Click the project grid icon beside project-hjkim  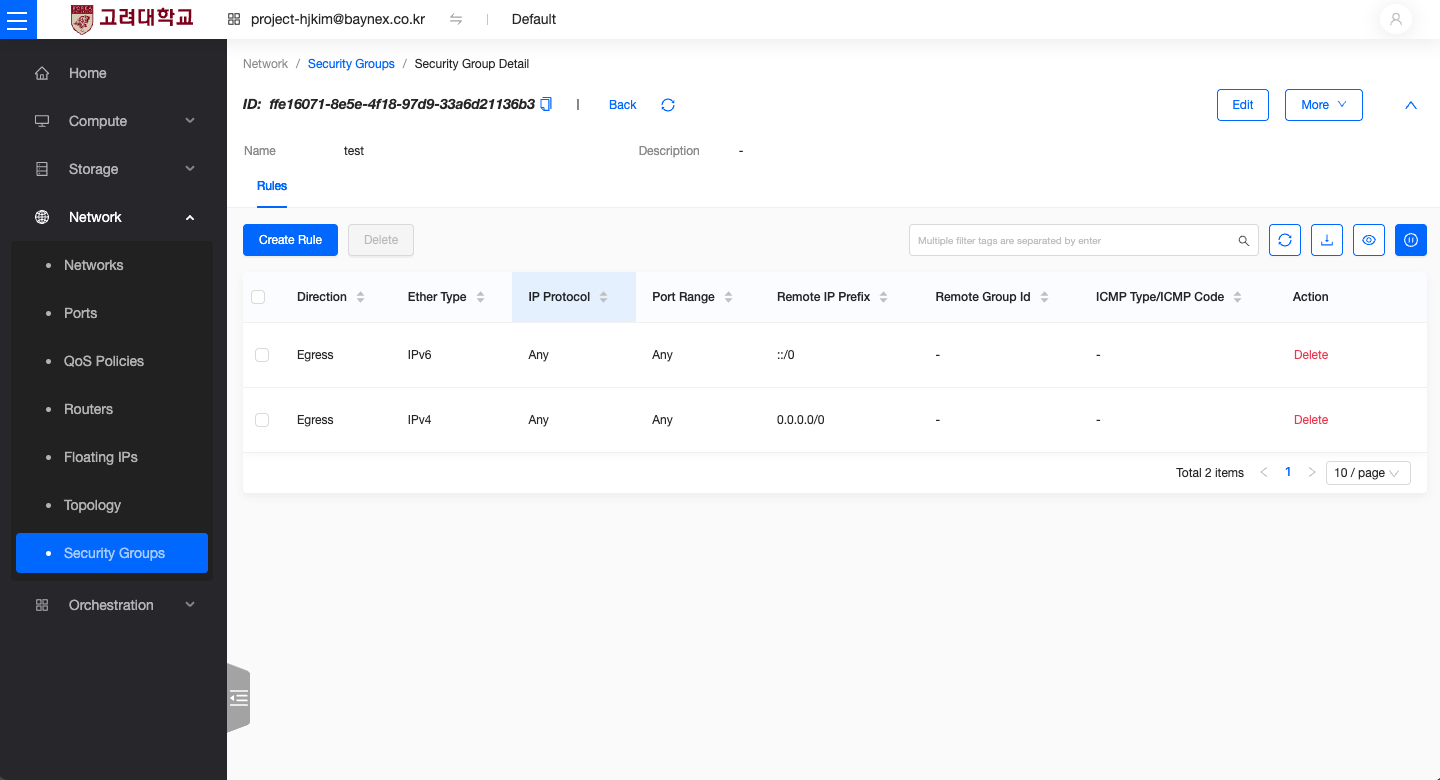pos(234,19)
